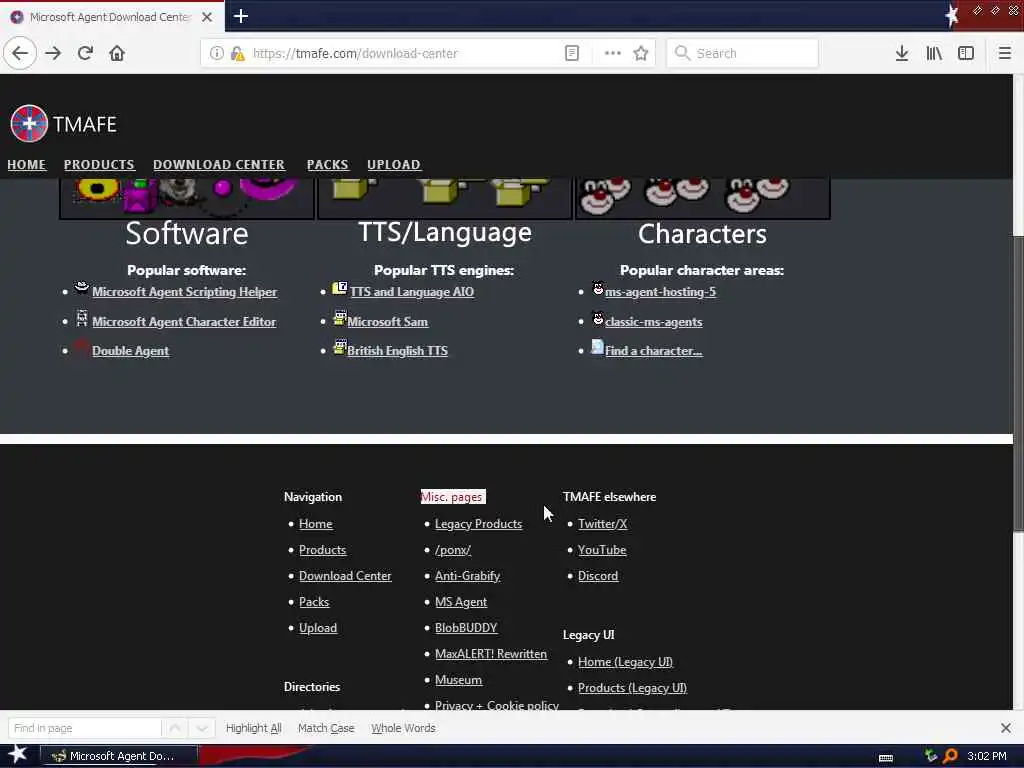
Task: Show site information icon in address bar
Action: [216, 53]
